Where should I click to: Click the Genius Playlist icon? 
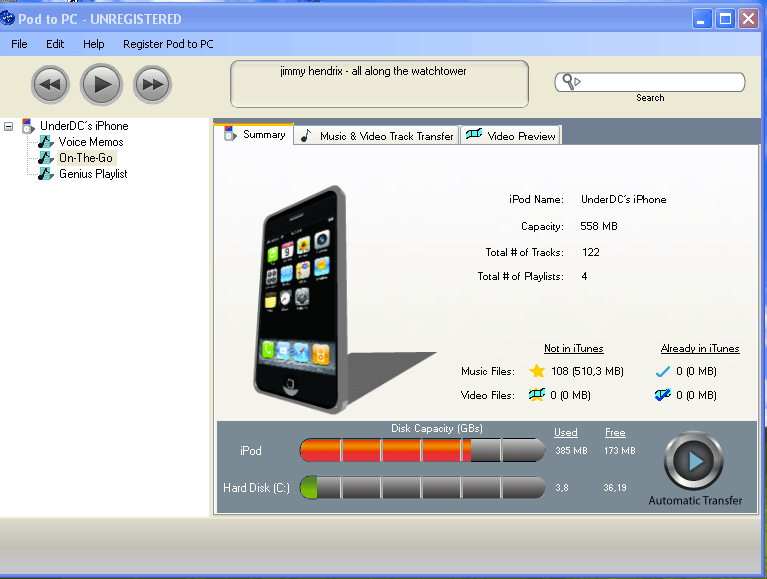coord(46,174)
